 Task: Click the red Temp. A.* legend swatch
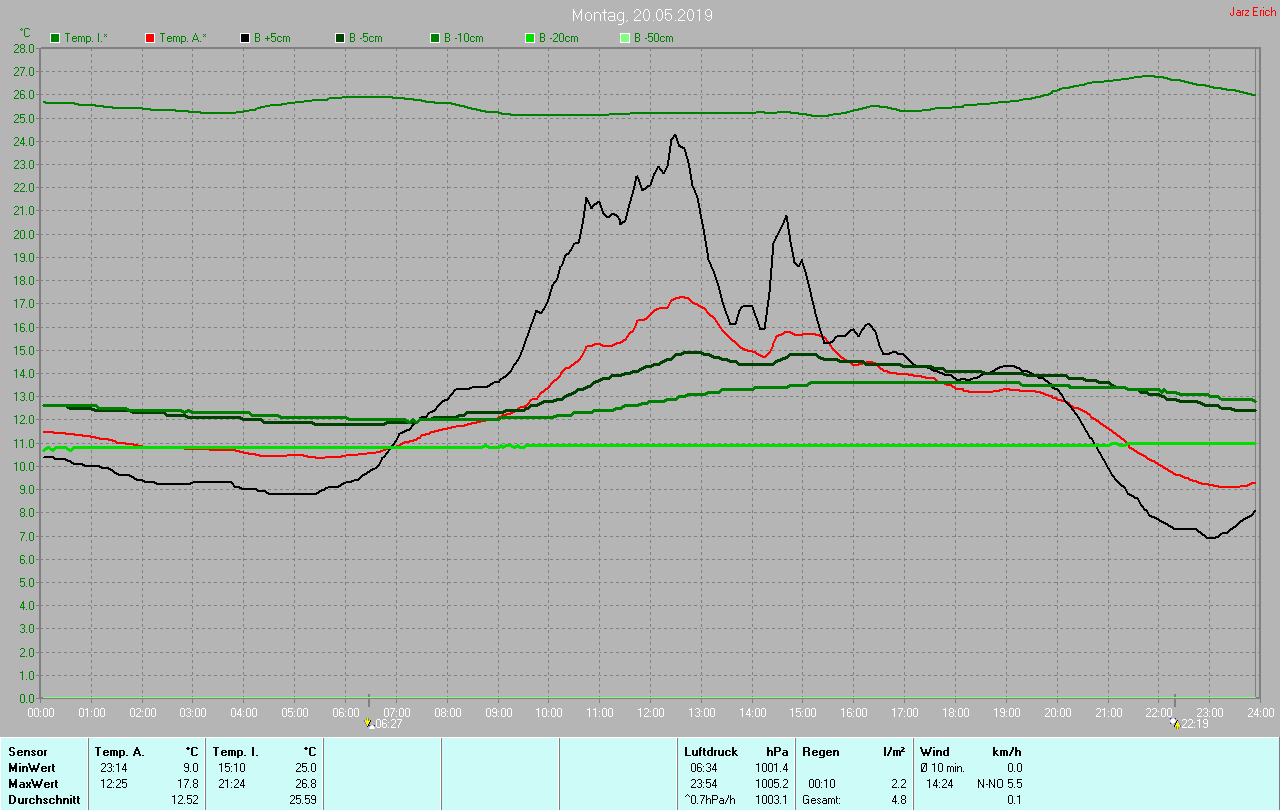(x=150, y=38)
